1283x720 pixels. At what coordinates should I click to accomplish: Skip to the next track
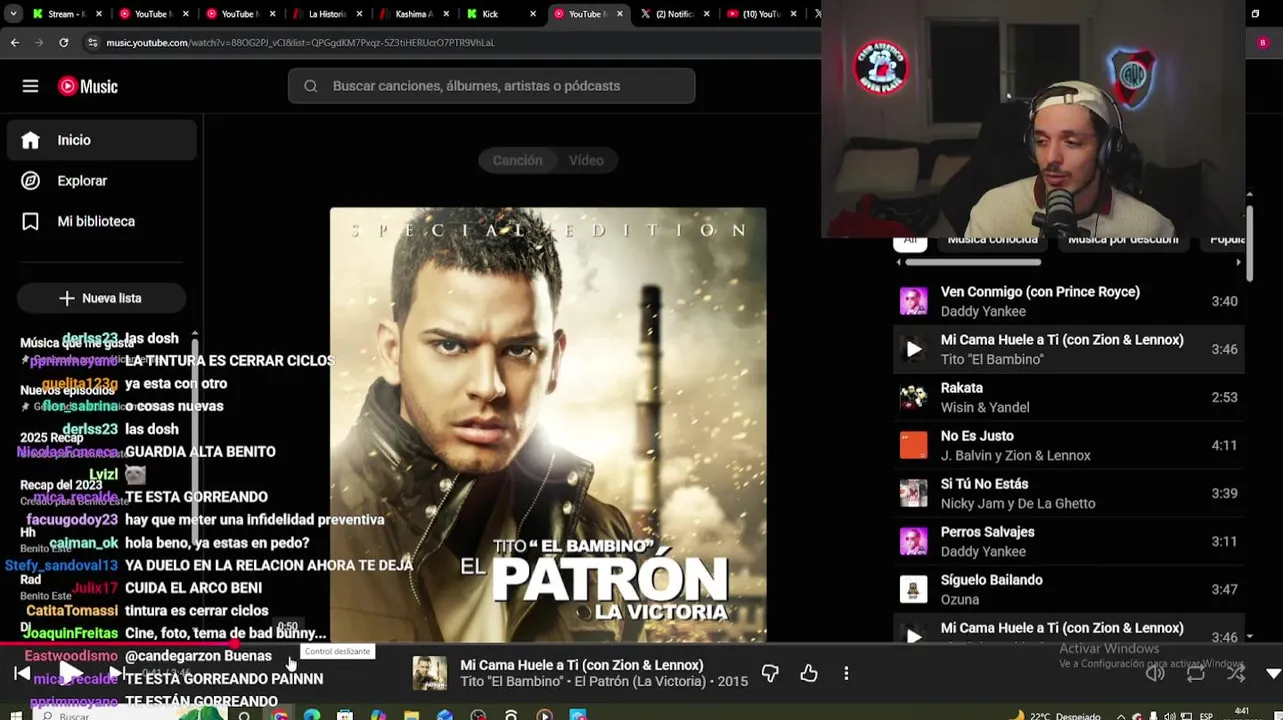tap(116, 674)
